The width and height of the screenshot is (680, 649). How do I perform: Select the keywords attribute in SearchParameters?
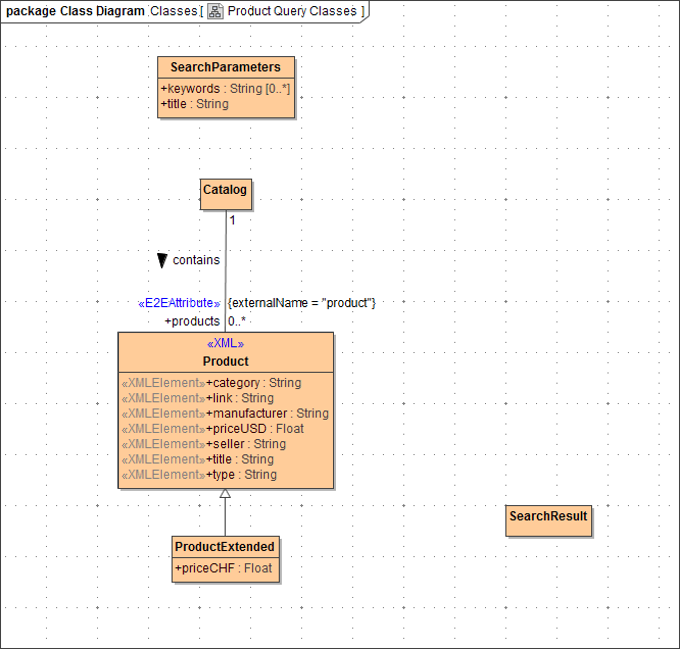[225, 89]
